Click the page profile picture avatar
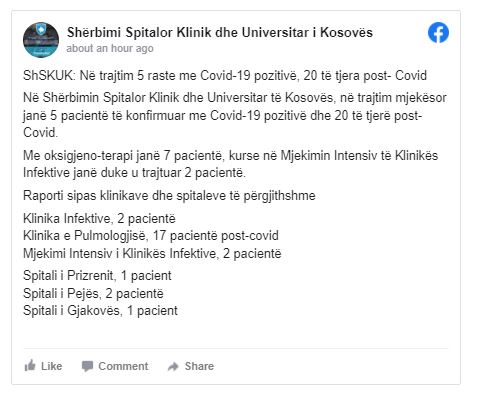Image resolution: width=483 pixels, height=393 pixels. (x=41, y=40)
